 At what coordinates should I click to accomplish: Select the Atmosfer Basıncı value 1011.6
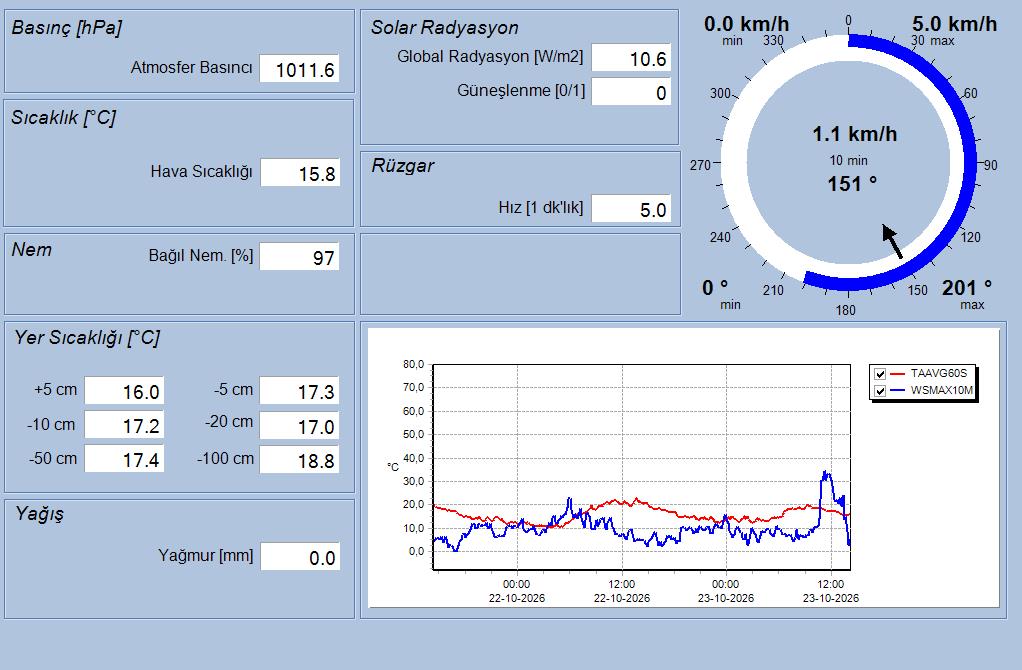point(299,69)
